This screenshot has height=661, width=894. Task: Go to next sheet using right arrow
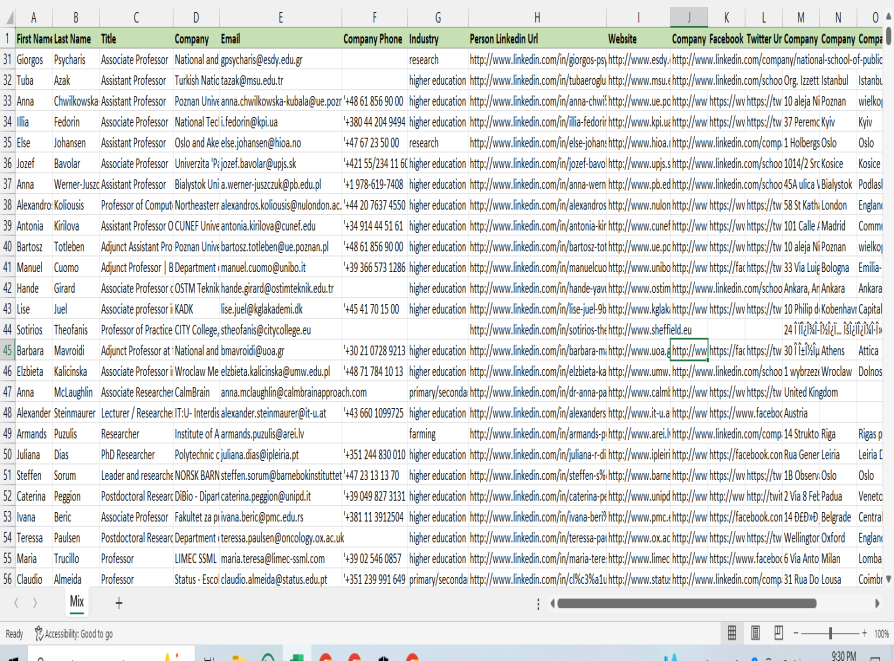[x=35, y=602]
